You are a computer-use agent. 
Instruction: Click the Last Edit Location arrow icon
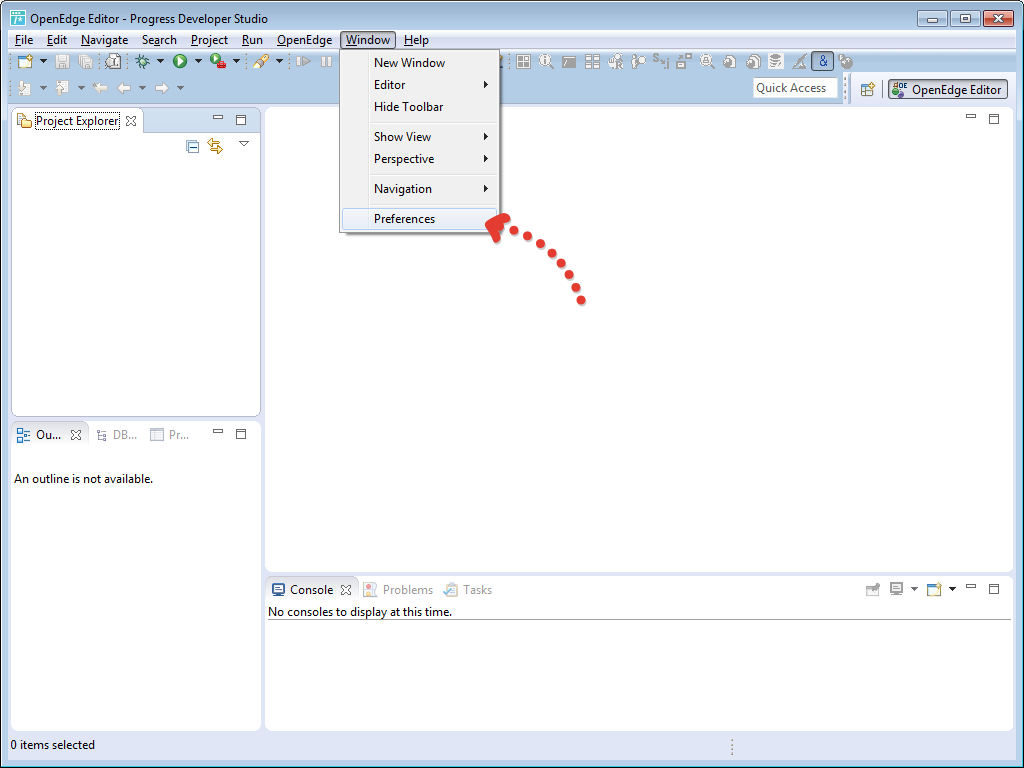(100, 88)
